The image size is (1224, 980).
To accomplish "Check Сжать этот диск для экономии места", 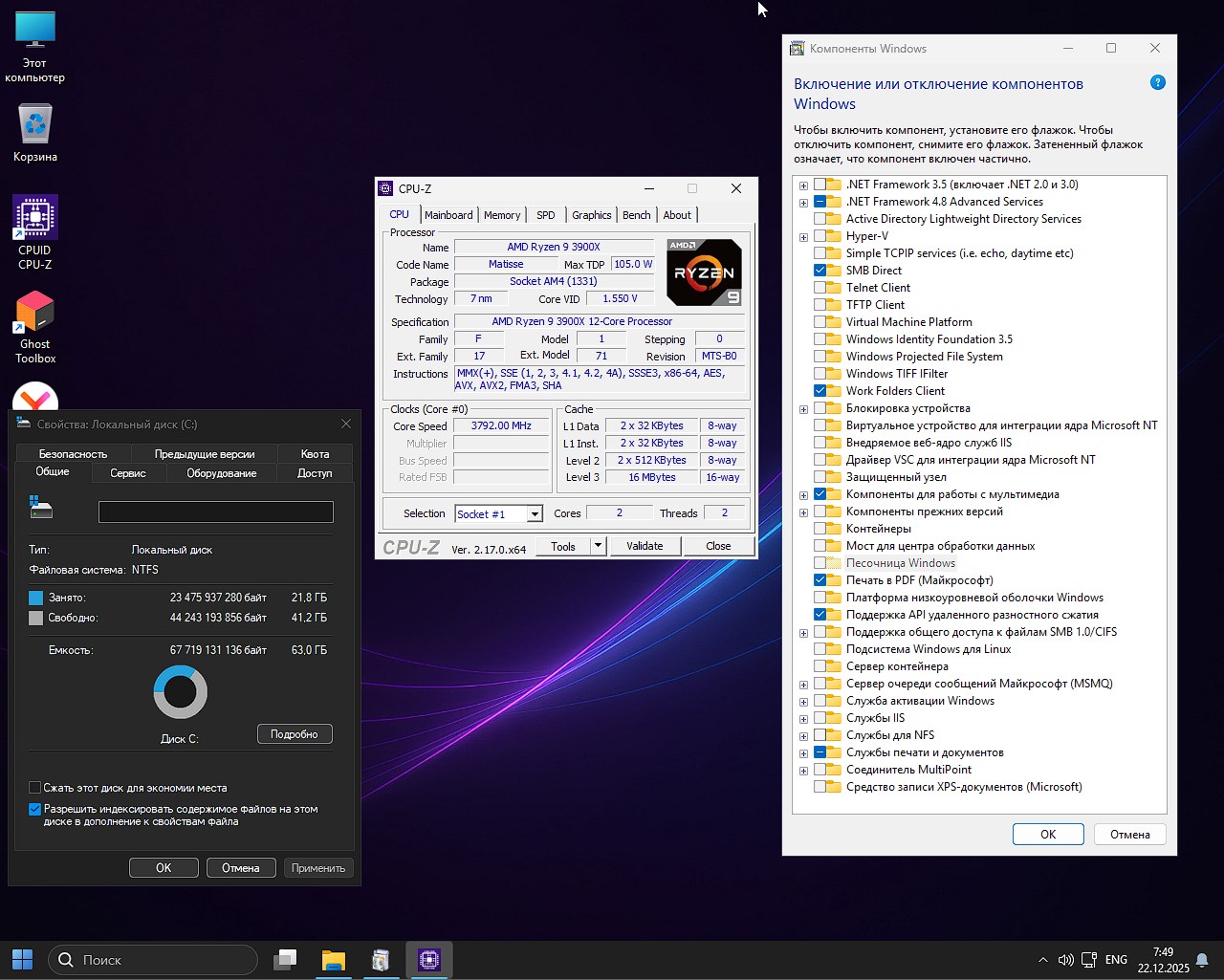I will (x=34, y=788).
